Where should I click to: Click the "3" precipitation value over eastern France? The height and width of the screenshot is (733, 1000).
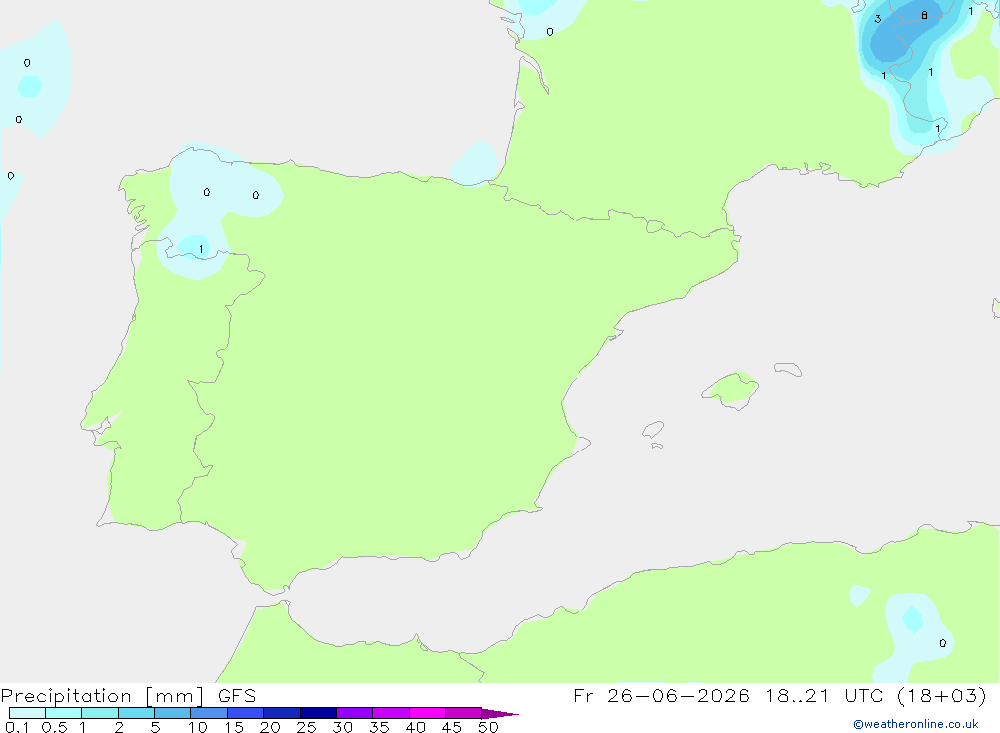coord(878,19)
